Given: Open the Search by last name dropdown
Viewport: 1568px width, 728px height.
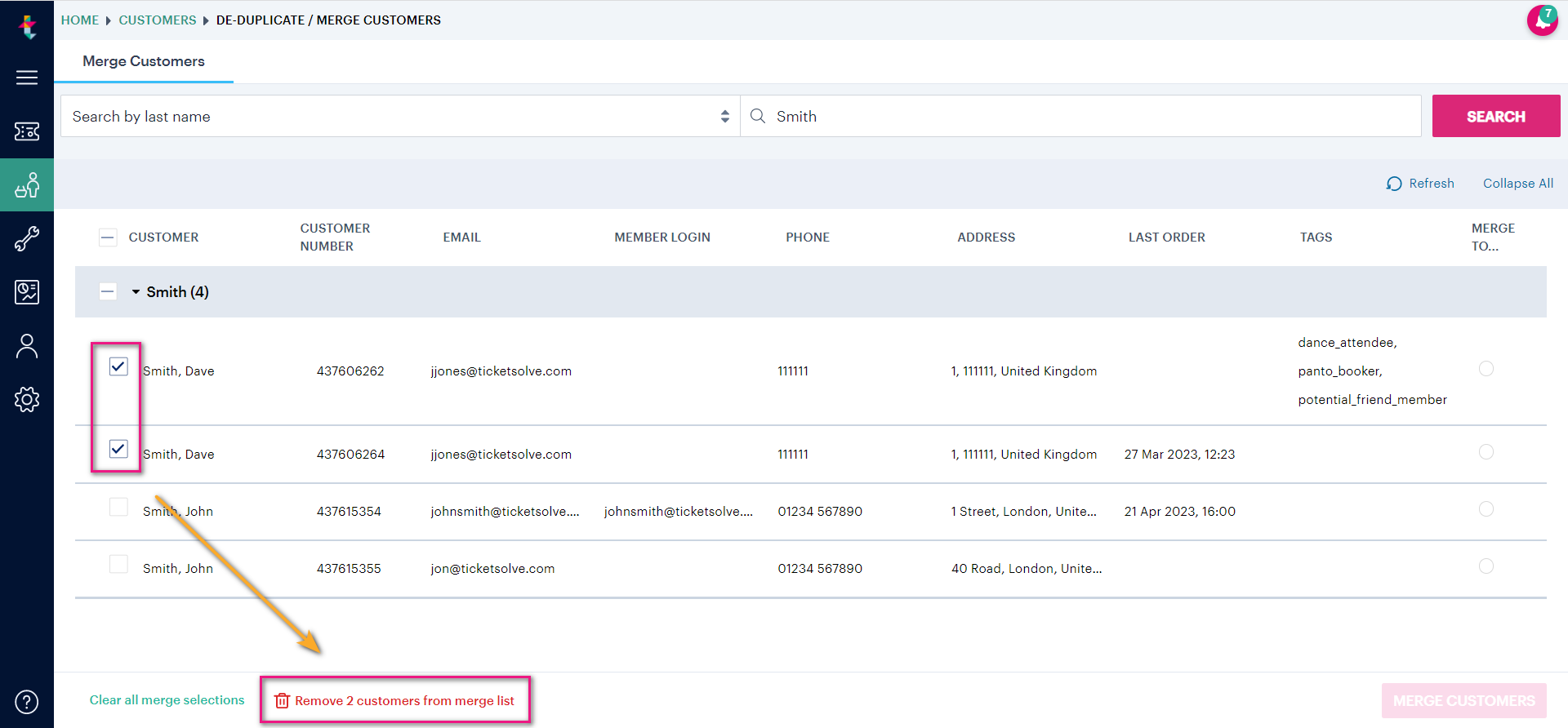Looking at the screenshot, I should (x=400, y=116).
